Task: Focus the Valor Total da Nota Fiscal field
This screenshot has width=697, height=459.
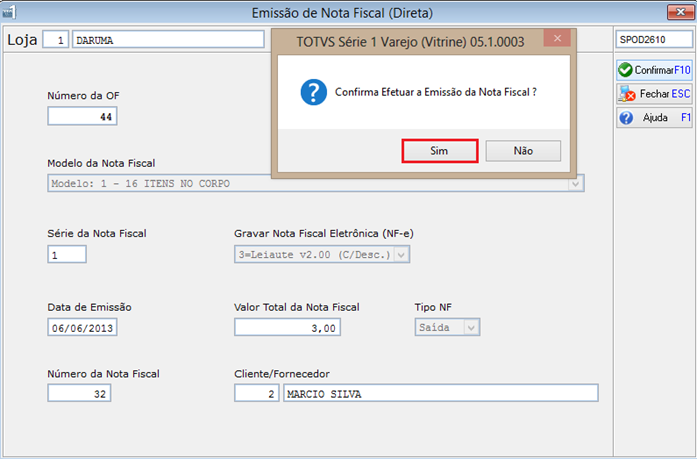Action: [288, 328]
